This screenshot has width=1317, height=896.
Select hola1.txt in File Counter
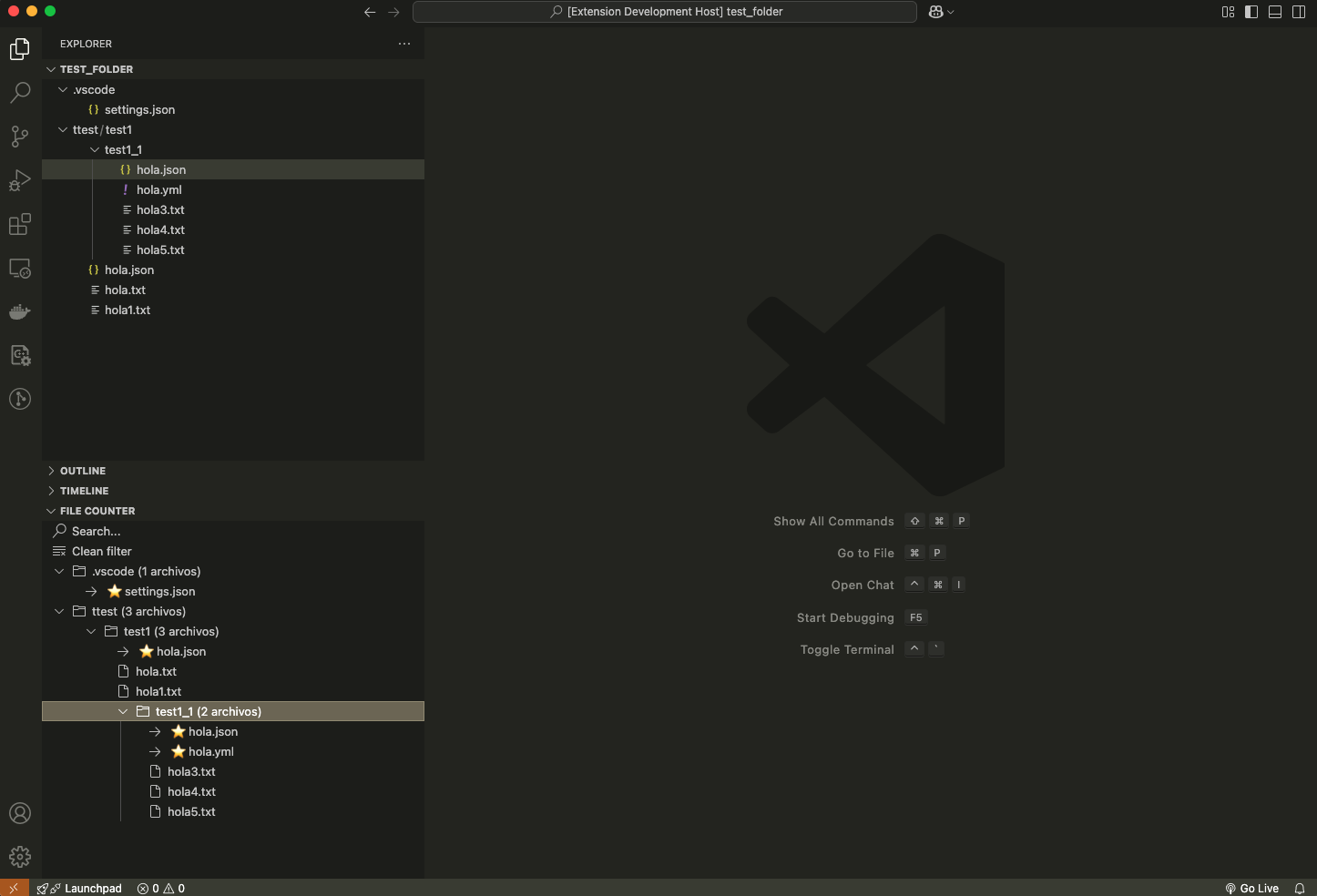click(x=233, y=691)
